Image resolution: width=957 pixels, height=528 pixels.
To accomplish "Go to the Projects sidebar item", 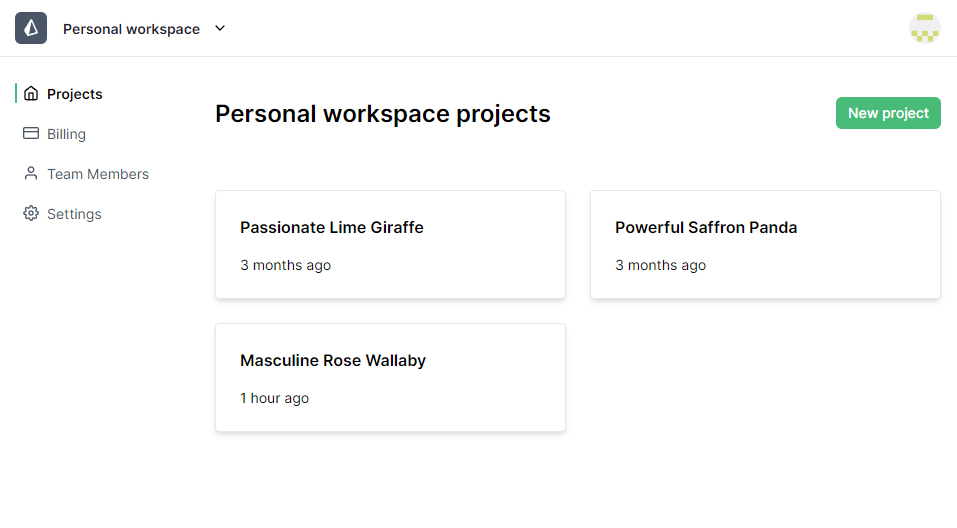I will (x=75, y=94).
